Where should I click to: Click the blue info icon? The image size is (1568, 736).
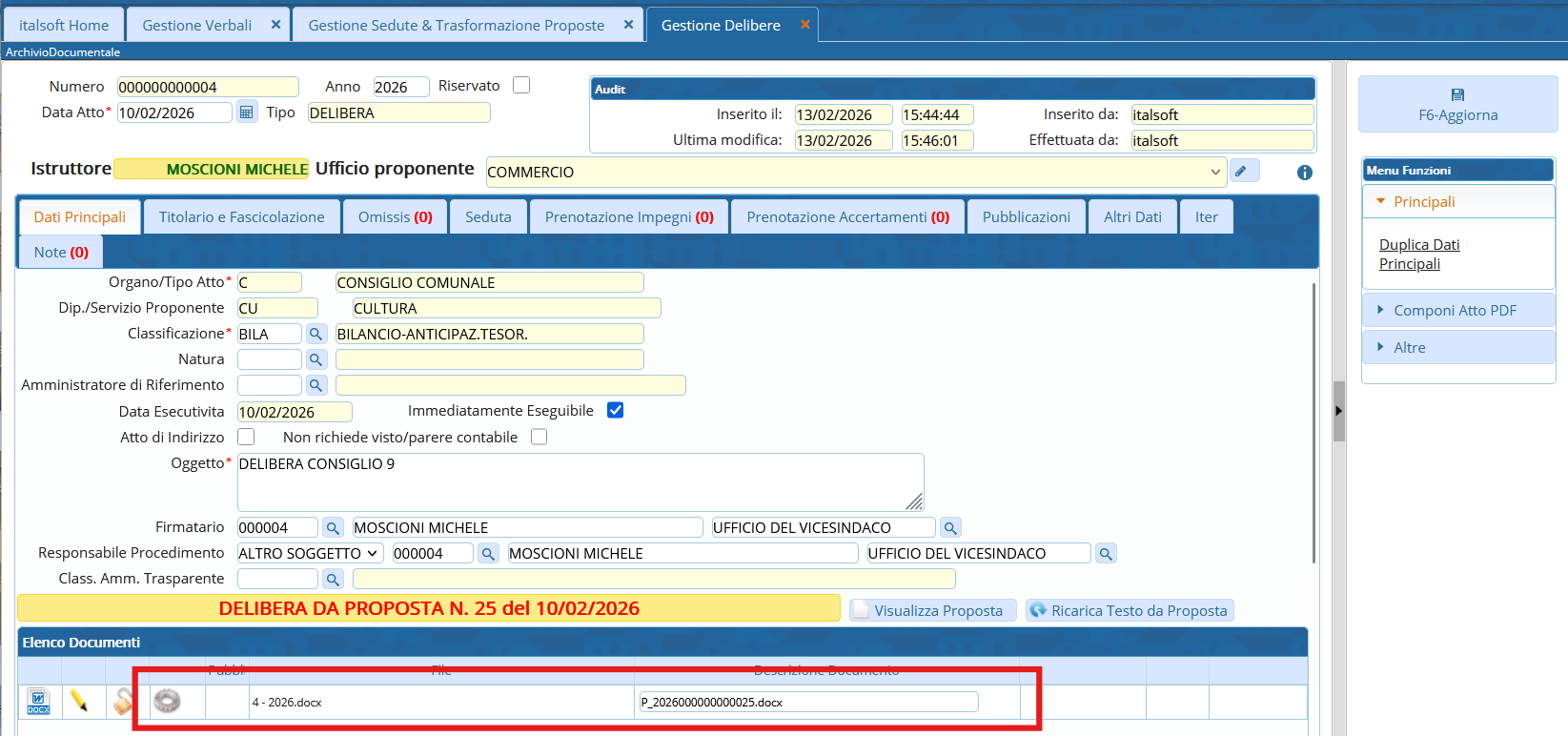[x=1304, y=173]
